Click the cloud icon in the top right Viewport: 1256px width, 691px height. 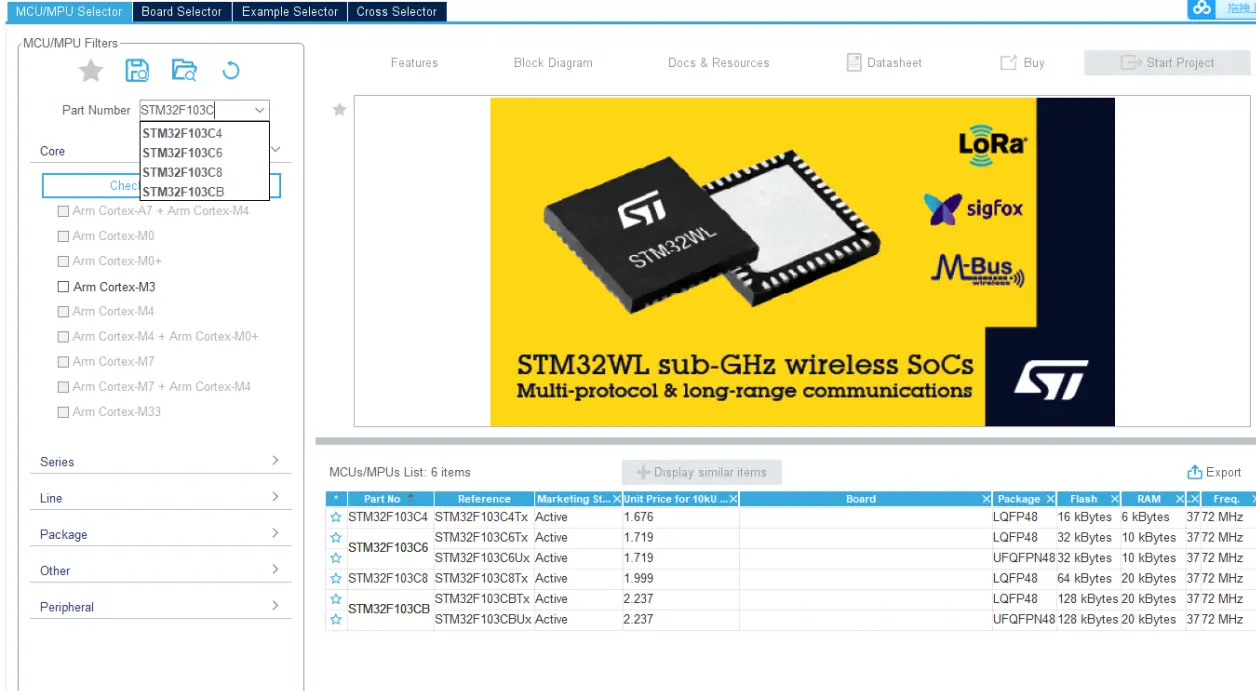click(1202, 8)
